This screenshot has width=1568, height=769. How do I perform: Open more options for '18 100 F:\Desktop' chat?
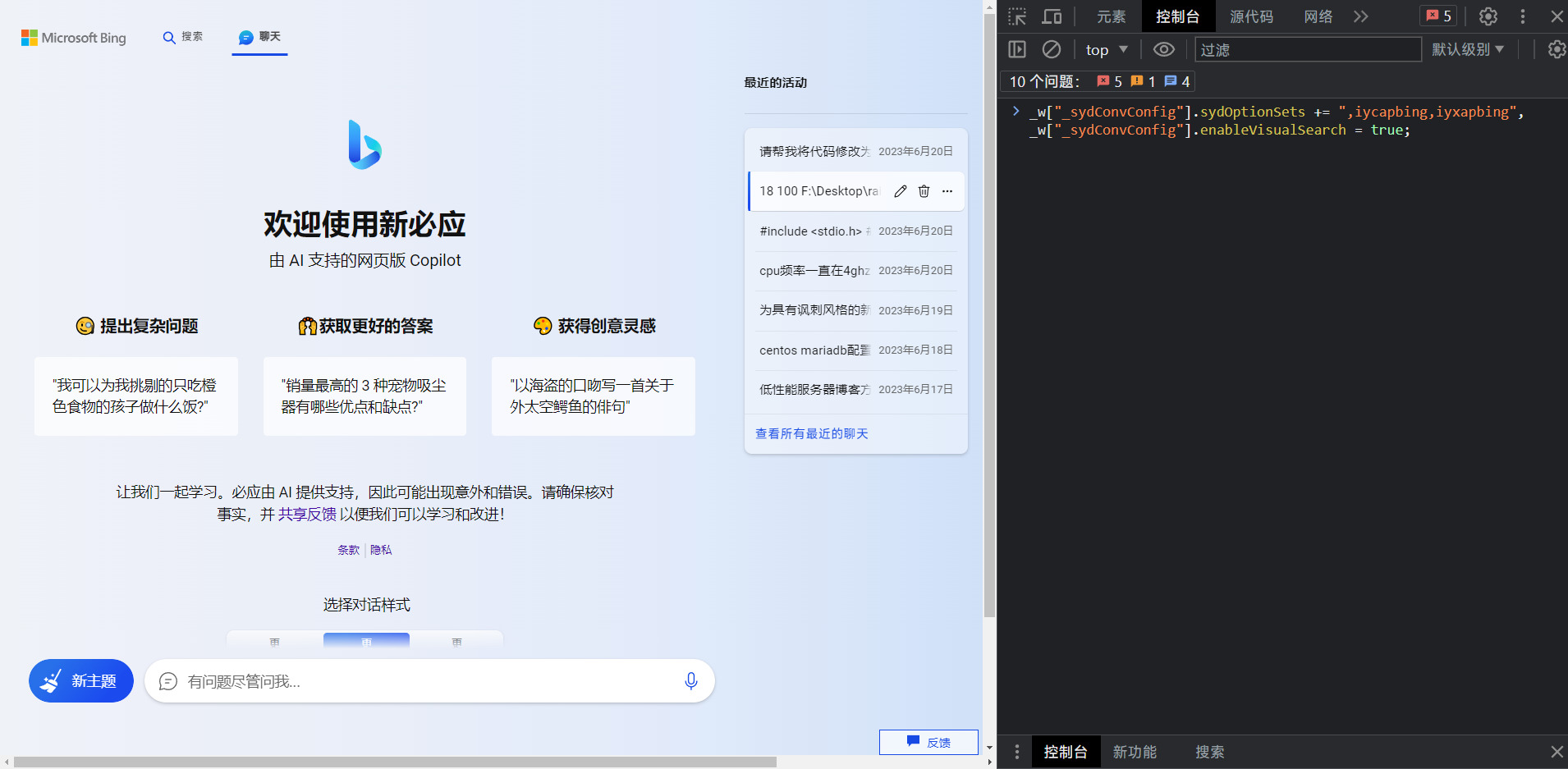pyautogui.click(x=947, y=191)
